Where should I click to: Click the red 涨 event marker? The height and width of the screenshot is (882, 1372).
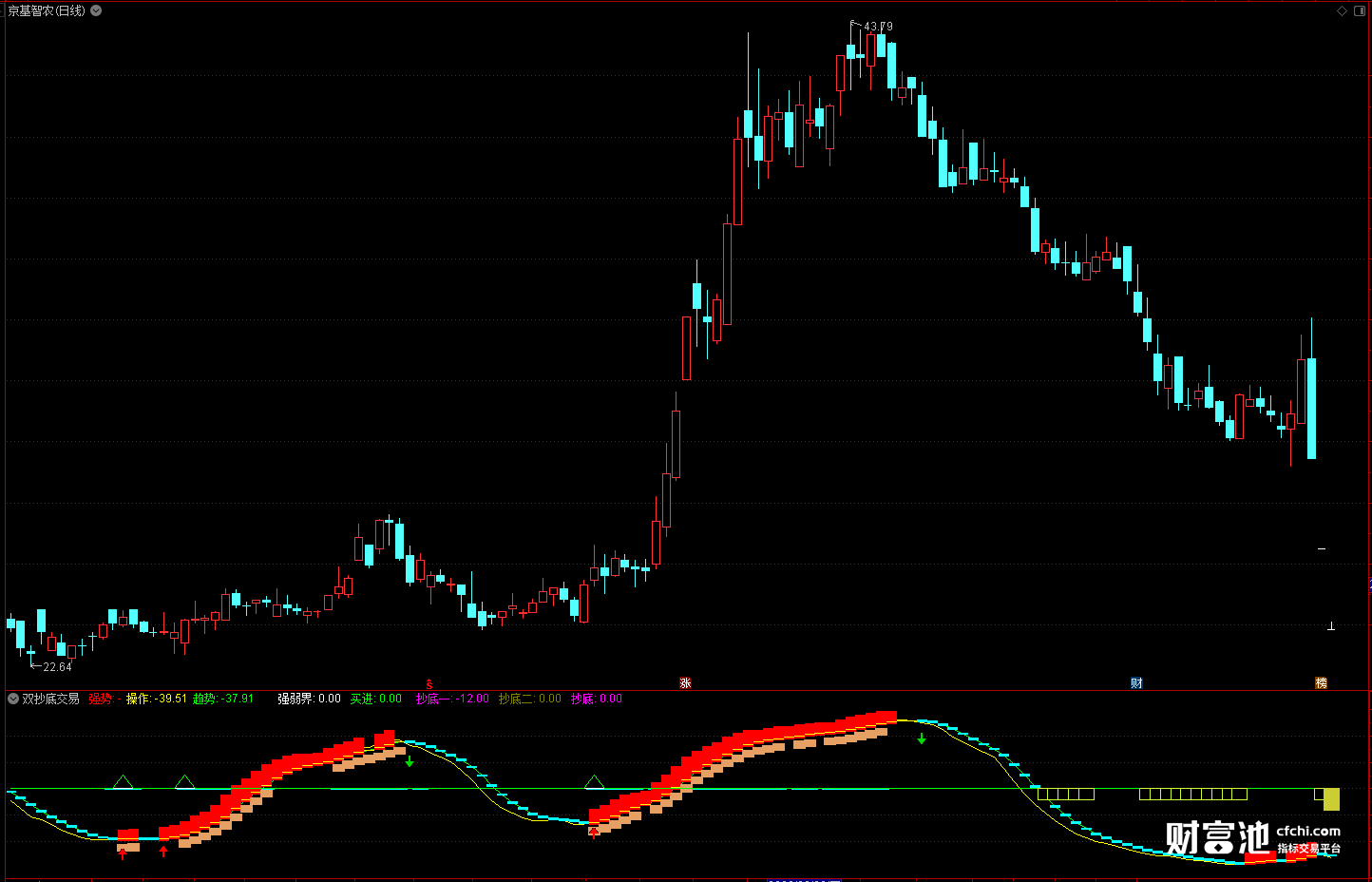[x=685, y=683]
